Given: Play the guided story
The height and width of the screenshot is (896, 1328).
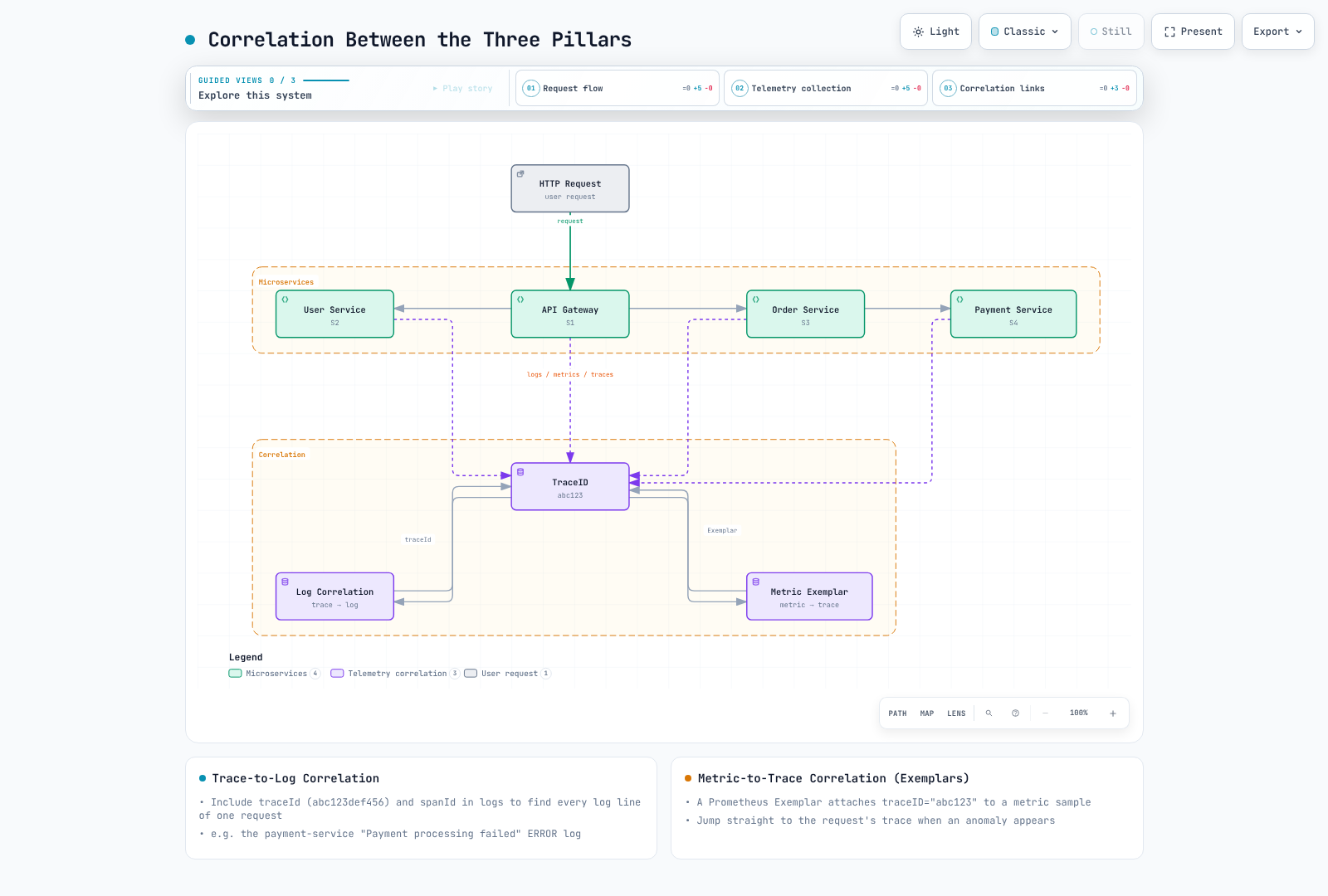Looking at the screenshot, I should pos(462,88).
